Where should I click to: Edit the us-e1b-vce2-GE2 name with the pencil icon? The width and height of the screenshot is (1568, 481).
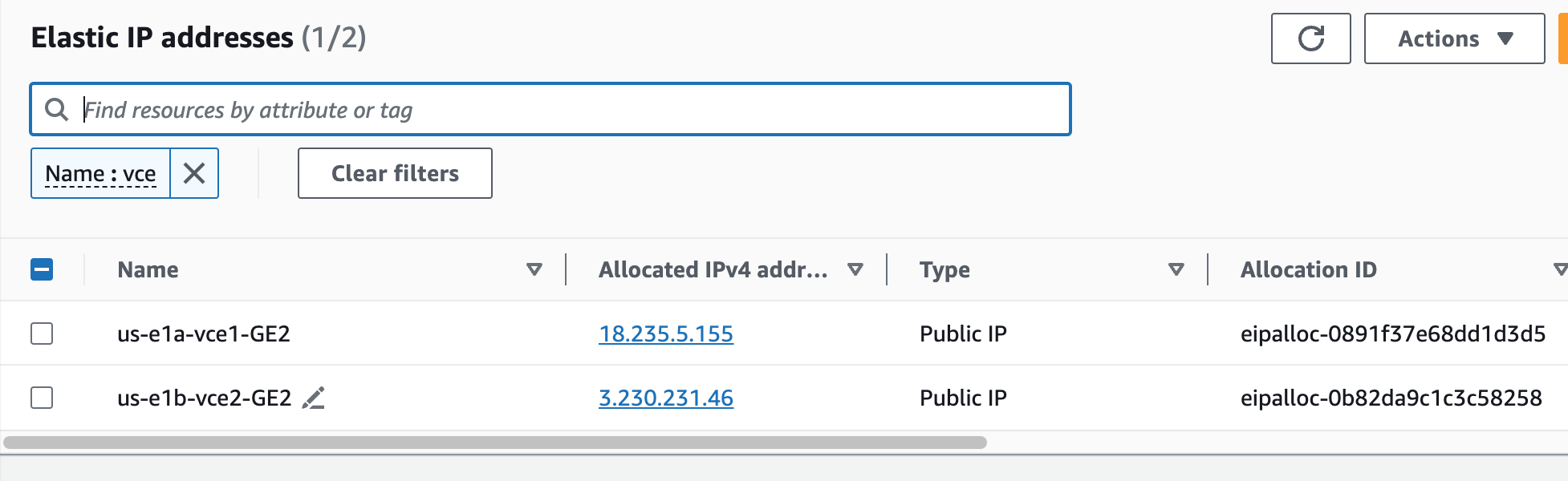pyautogui.click(x=314, y=398)
